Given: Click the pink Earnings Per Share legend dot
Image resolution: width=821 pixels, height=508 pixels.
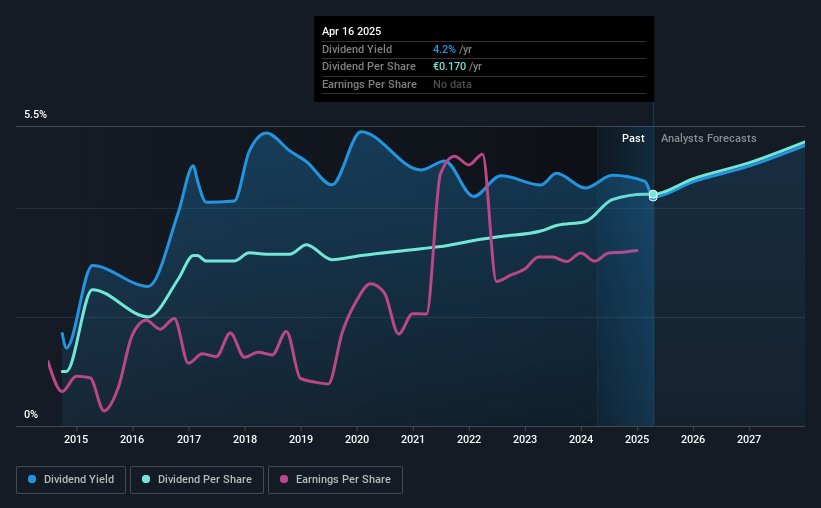Looking at the screenshot, I should click(x=284, y=479).
